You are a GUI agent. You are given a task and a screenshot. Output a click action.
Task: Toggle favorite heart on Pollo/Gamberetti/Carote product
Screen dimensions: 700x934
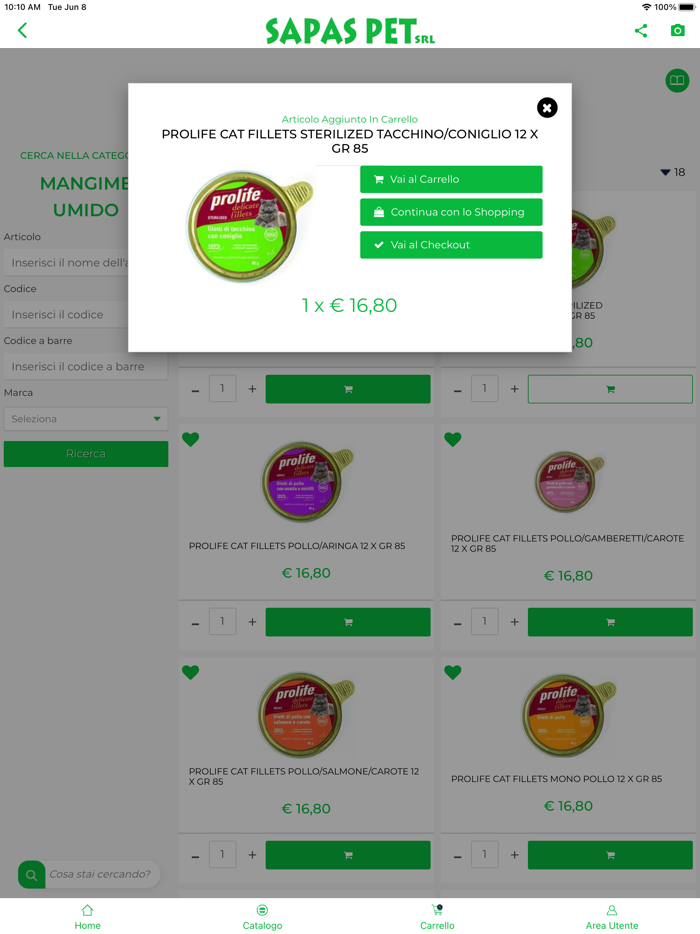coord(453,440)
